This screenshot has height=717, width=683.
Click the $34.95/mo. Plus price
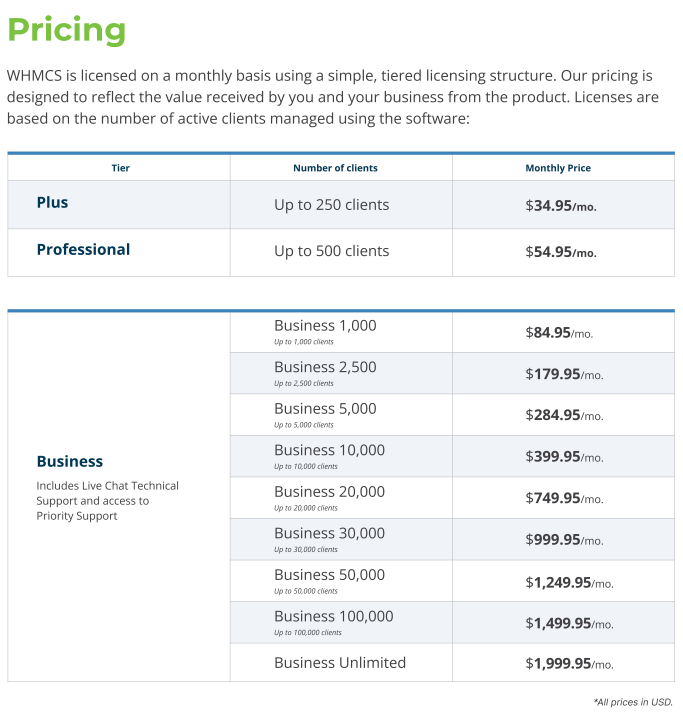pyautogui.click(x=560, y=206)
